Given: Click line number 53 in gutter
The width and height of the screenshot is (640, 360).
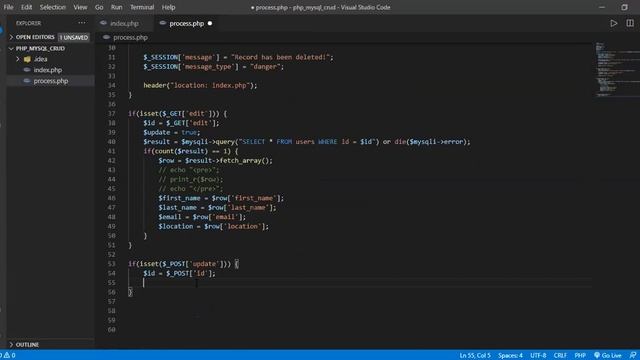Looking at the screenshot, I should (x=111, y=264).
